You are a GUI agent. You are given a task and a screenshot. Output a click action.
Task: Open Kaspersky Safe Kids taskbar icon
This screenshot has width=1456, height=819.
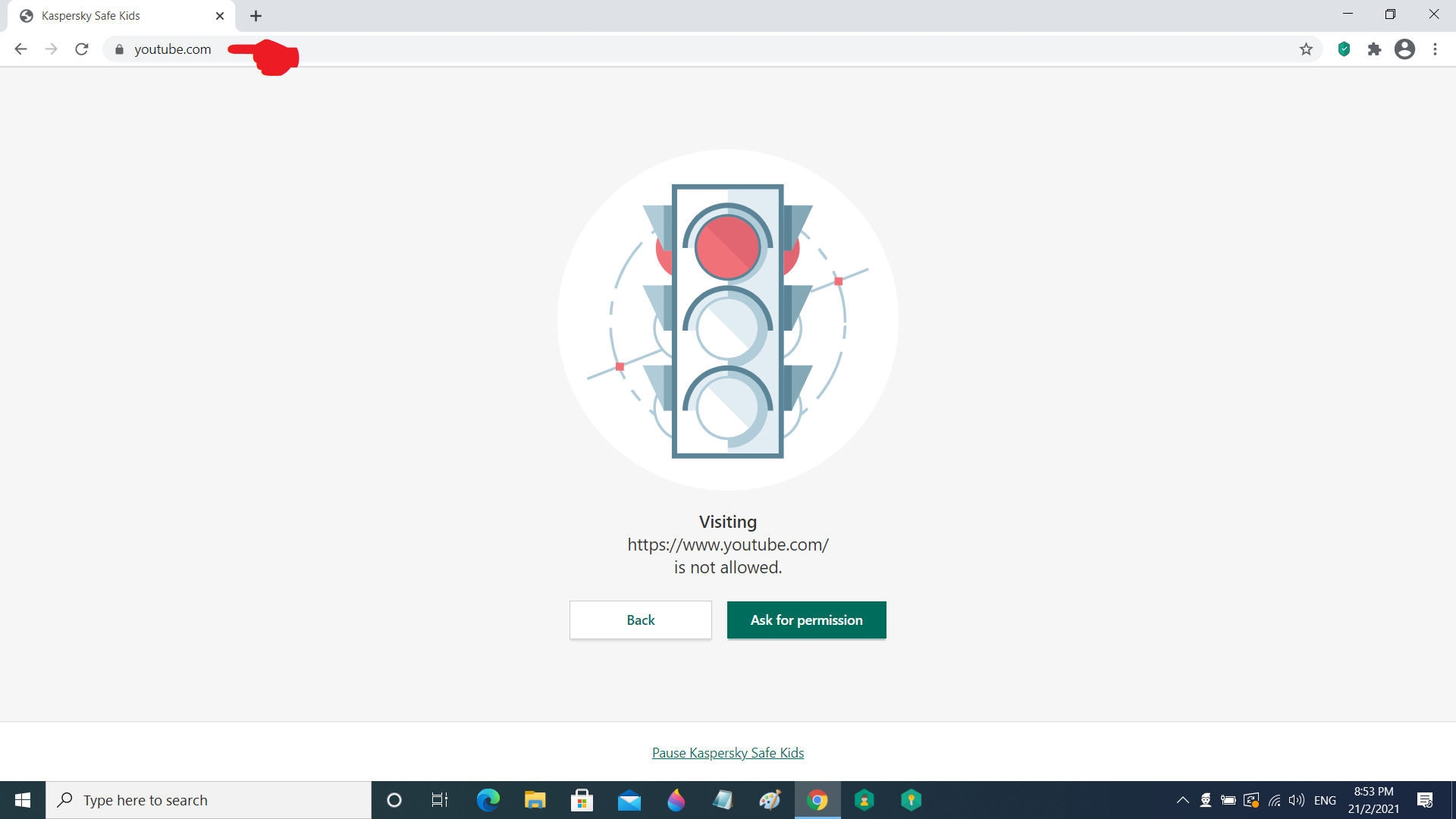864,800
